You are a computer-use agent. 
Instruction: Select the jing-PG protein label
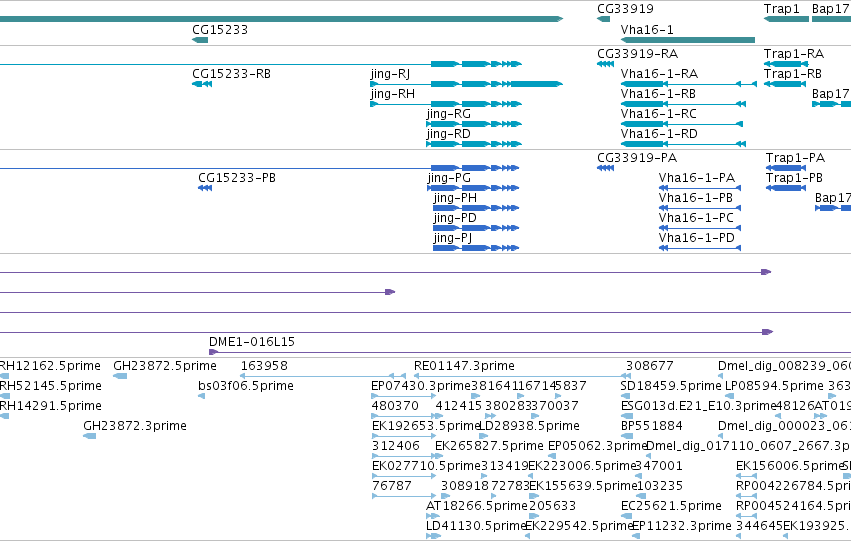click(449, 178)
